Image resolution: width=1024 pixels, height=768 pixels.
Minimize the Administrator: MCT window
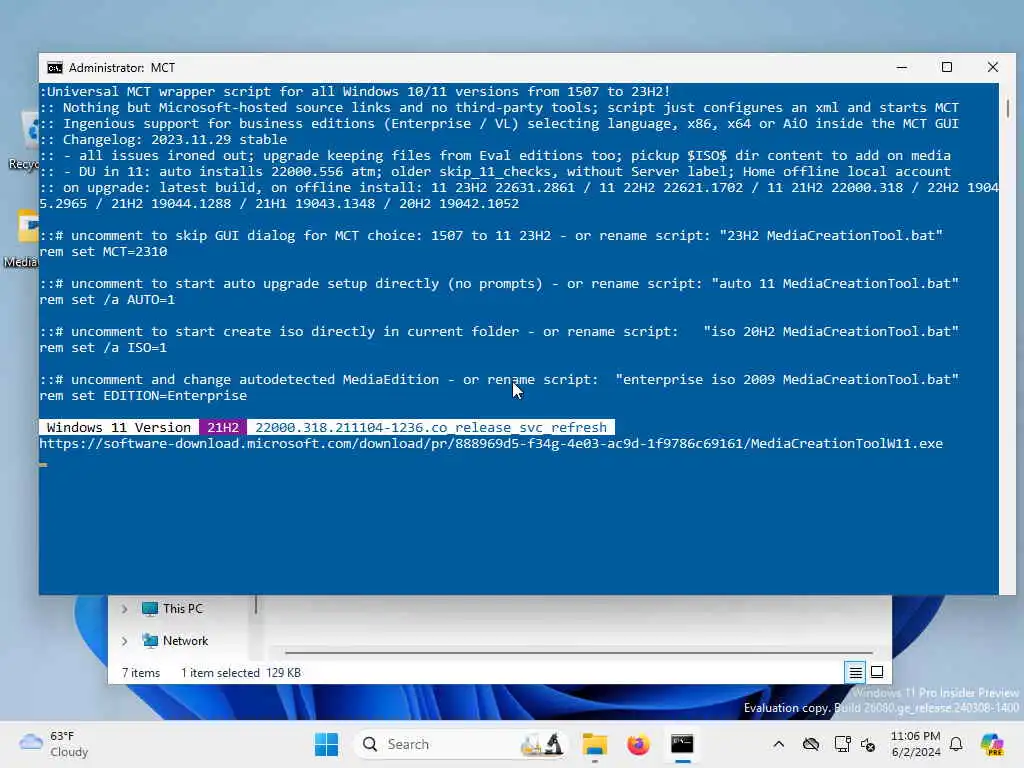tap(902, 67)
